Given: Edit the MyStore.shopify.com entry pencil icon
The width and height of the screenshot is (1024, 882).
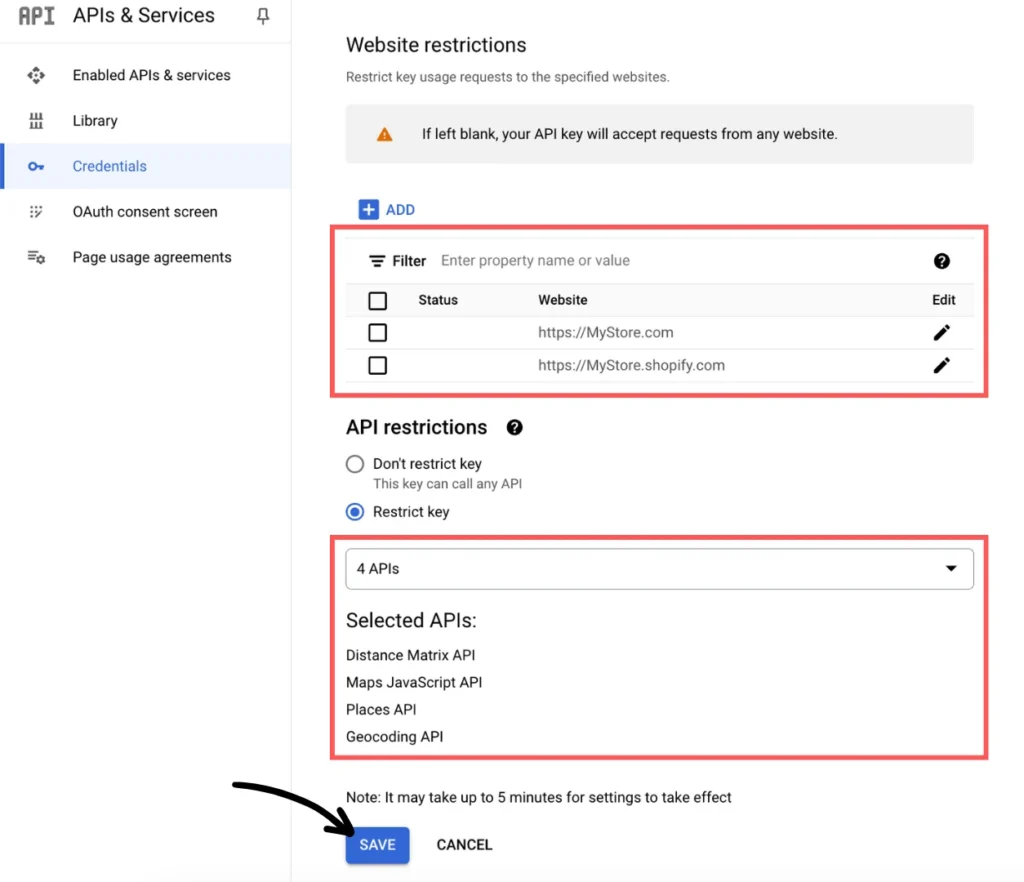Looking at the screenshot, I should point(941,366).
